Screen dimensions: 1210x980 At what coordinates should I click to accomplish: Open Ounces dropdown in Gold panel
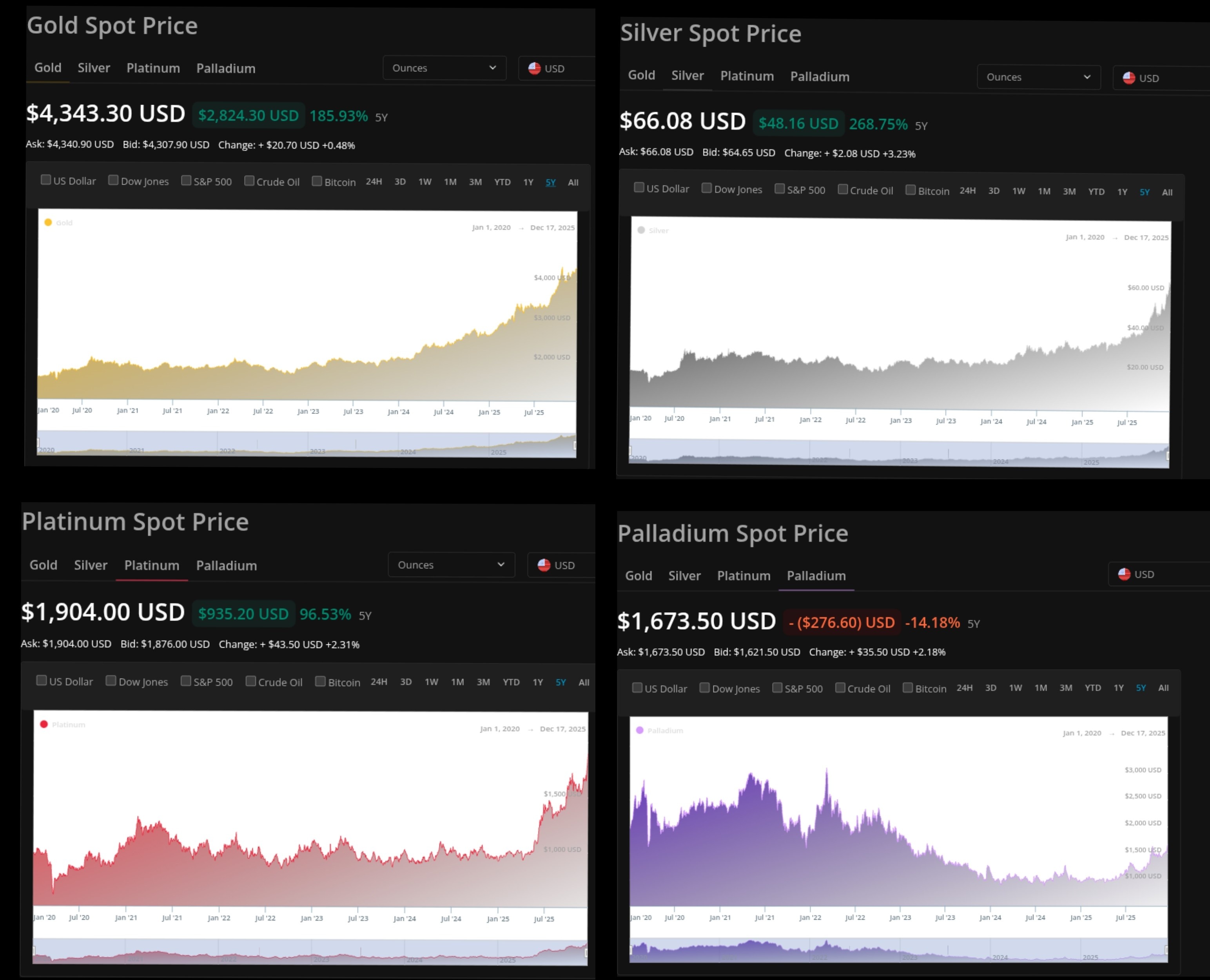[444, 68]
